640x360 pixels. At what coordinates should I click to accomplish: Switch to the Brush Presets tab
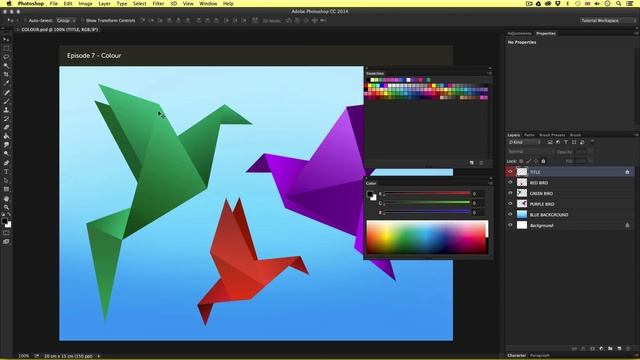[552, 135]
